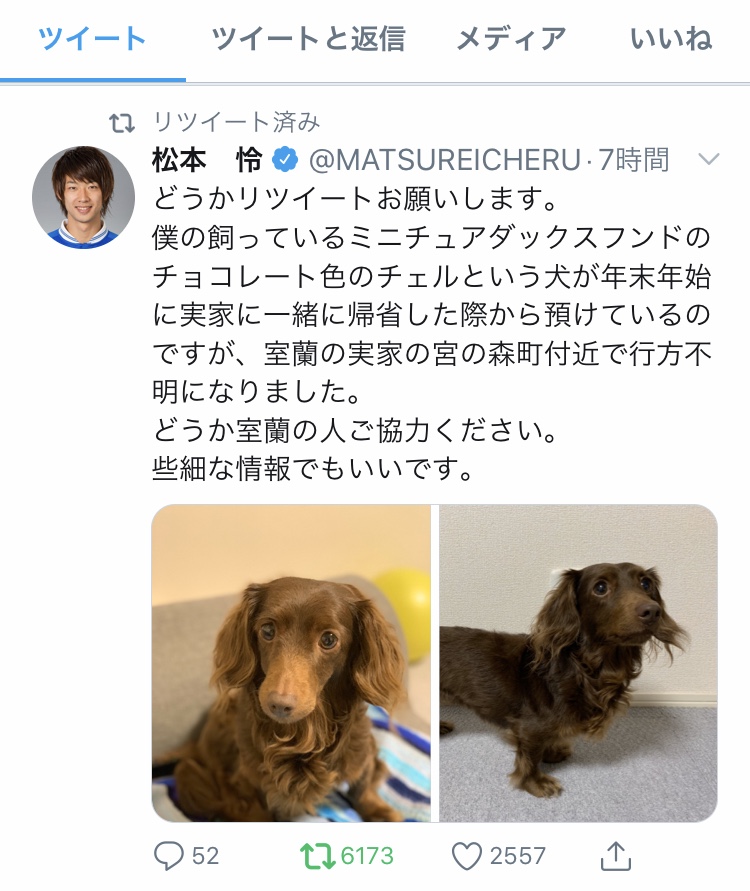The height and width of the screenshot is (891, 750).
Task: Select the いいね tab
Action: coord(671,39)
